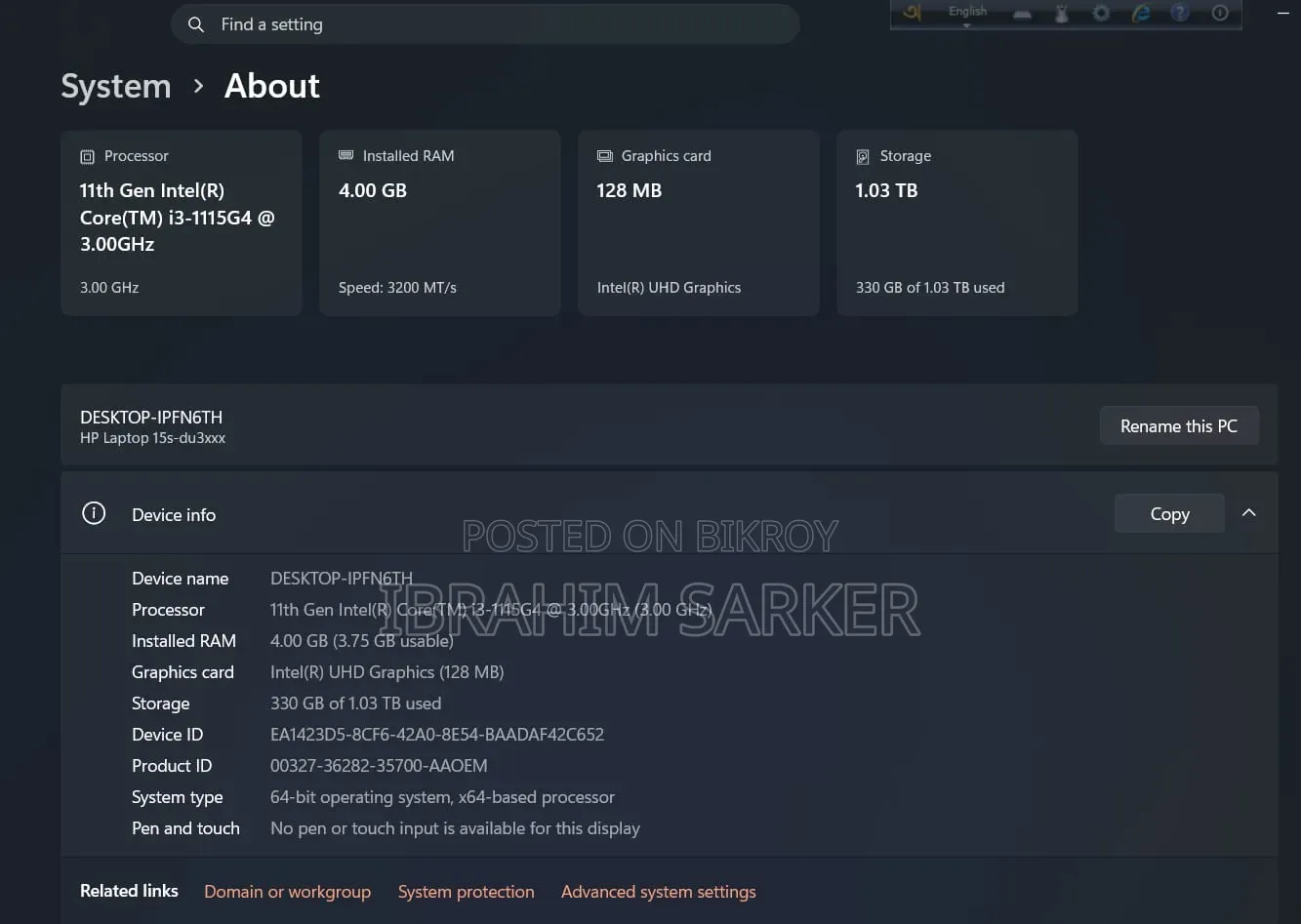
Task: Click the keyboard layout viewer icon
Action: [x=1022, y=14]
